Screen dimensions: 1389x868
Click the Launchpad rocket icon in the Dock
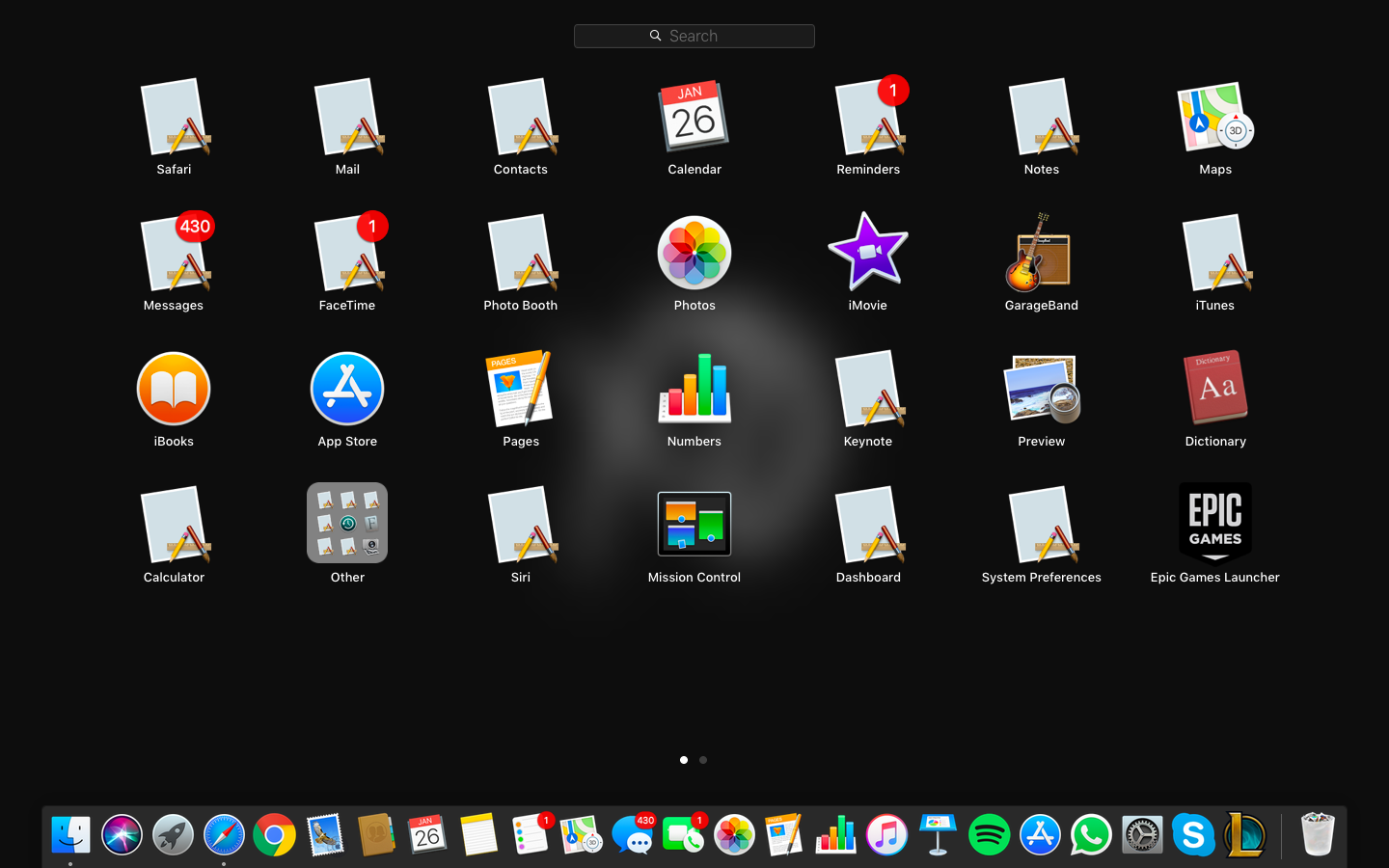pos(173,835)
